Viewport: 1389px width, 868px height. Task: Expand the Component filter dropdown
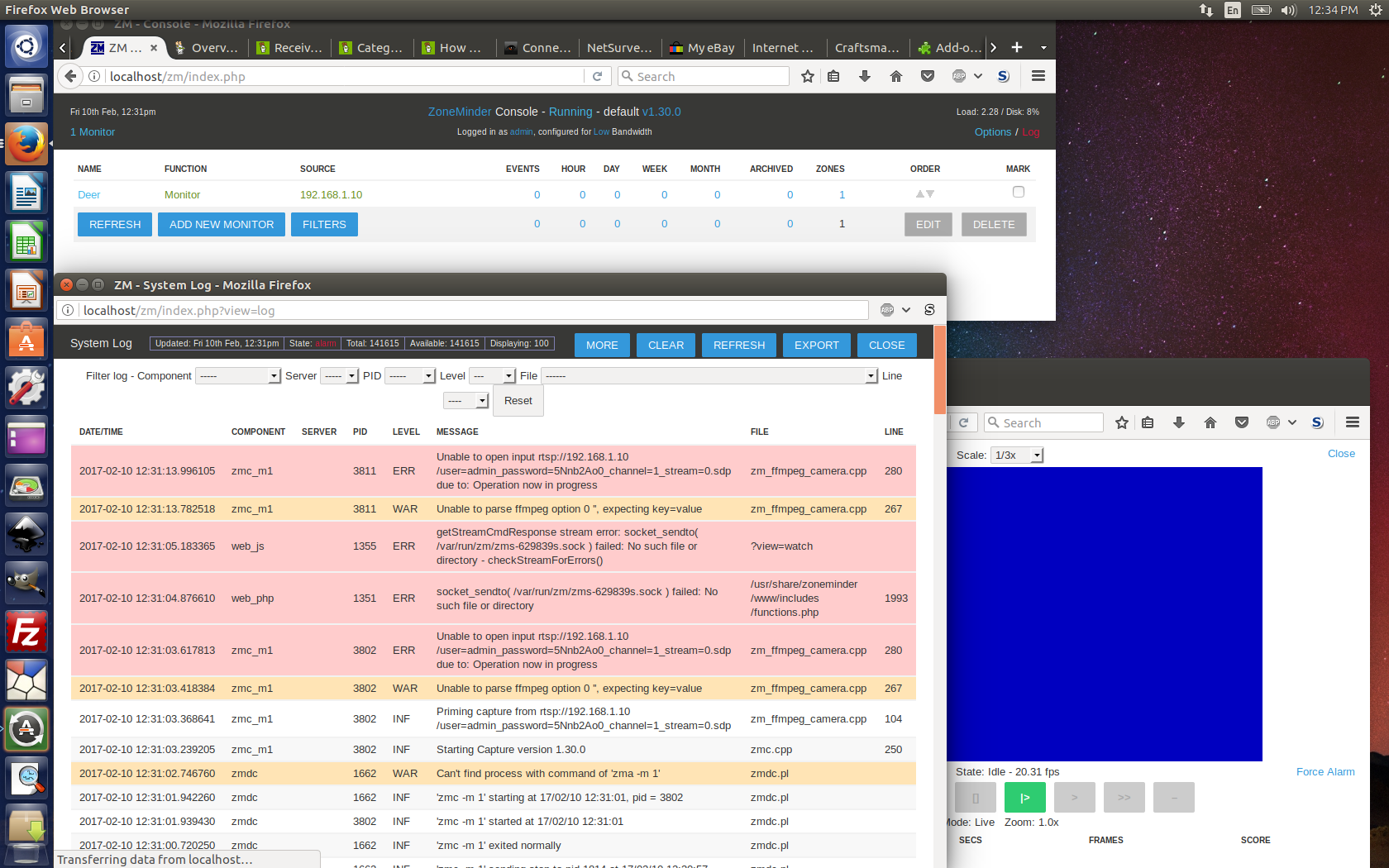238,375
